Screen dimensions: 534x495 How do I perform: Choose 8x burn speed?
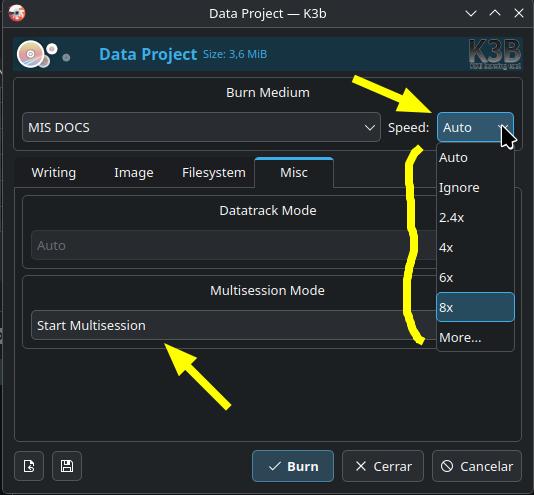click(x=475, y=307)
